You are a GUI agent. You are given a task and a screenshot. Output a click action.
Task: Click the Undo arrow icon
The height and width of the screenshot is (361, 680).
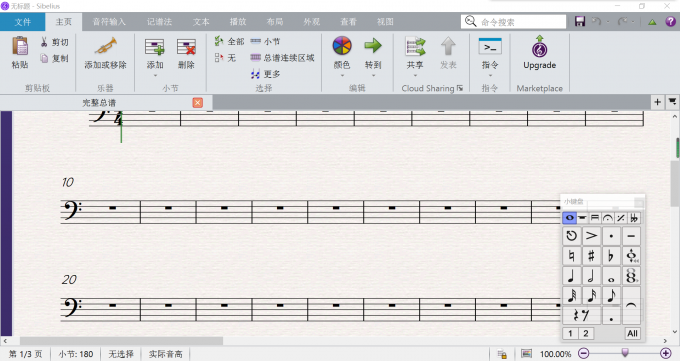[x=597, y=21]
